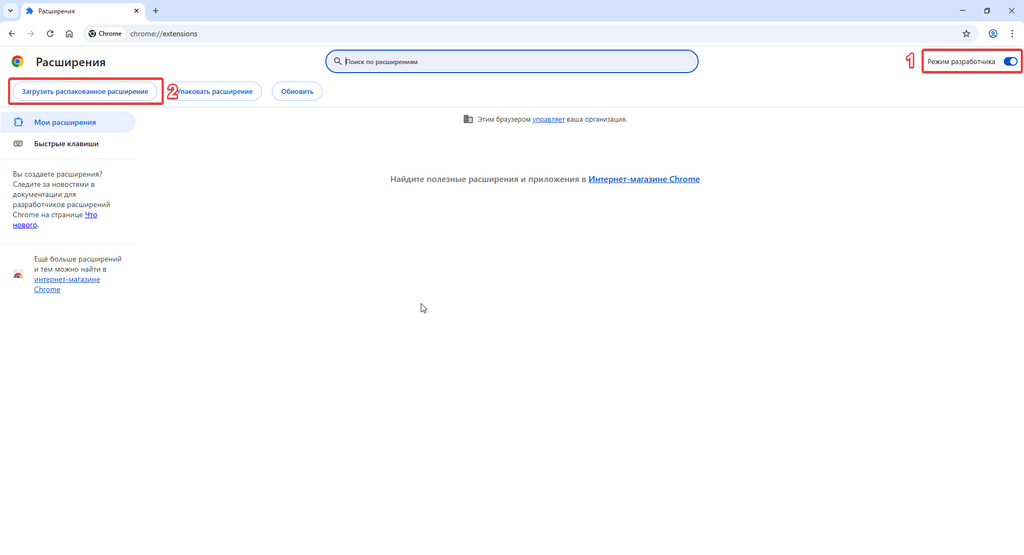Click the browser back arrow icon
The width and height of the screenshot is (1024, 555).
pyautogui.click(x=12, y=33)
